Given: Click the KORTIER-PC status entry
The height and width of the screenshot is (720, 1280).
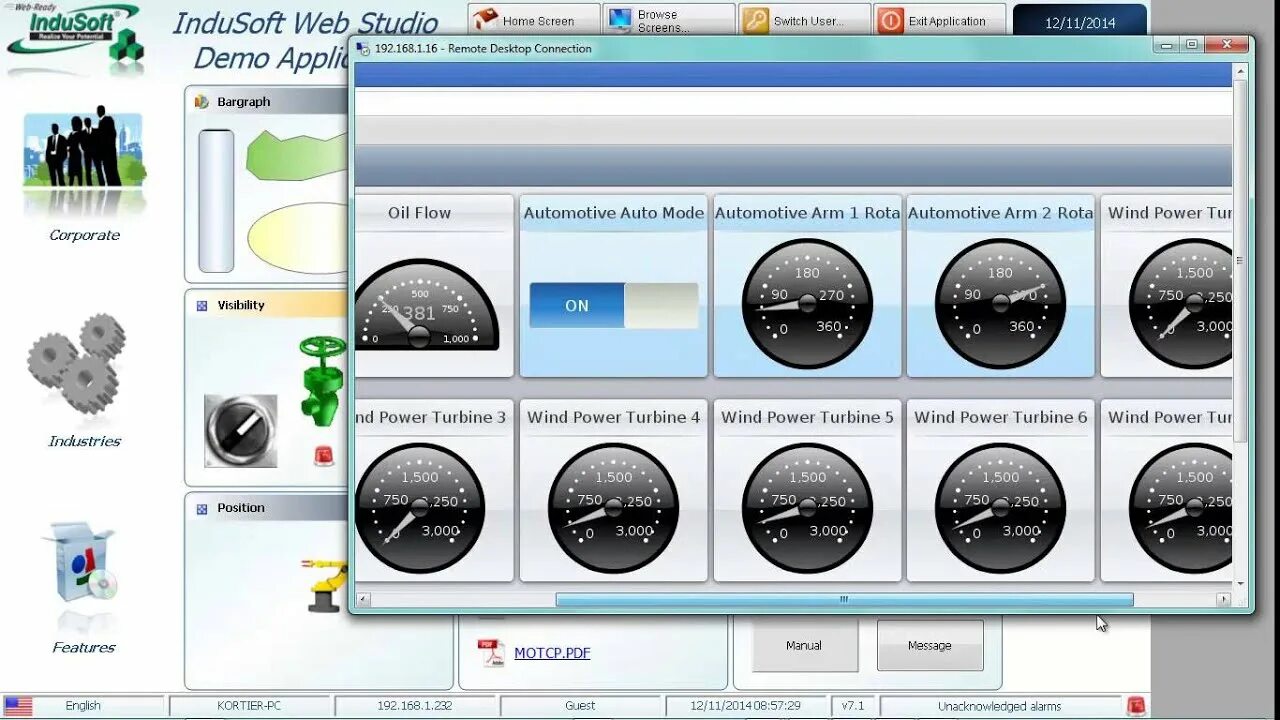Looking at the screenshot, I should 249,706.
